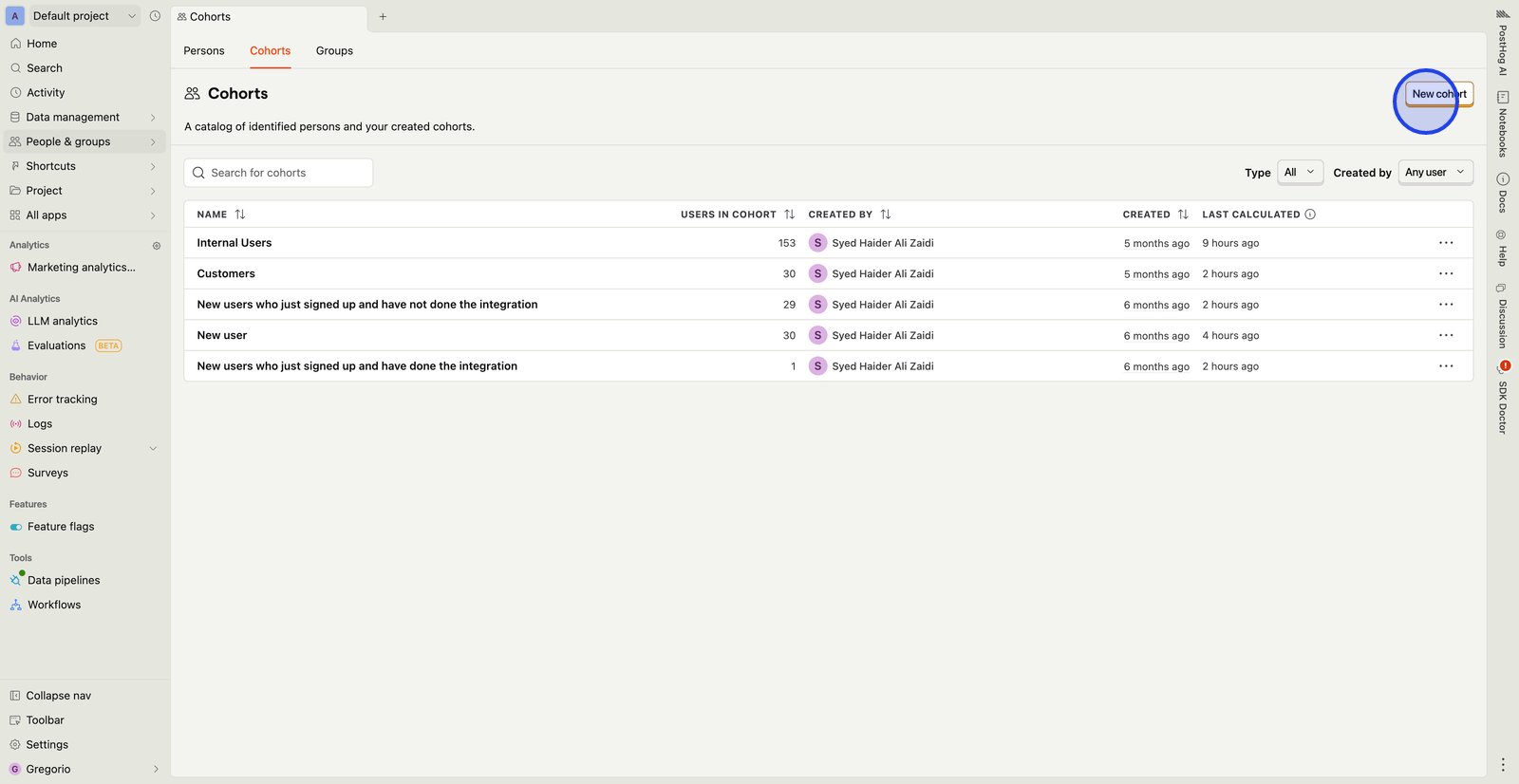Viewport: 1519px width, 784px height.
Task: Open Feature flags in the sidebar
Action: point(61,527)
